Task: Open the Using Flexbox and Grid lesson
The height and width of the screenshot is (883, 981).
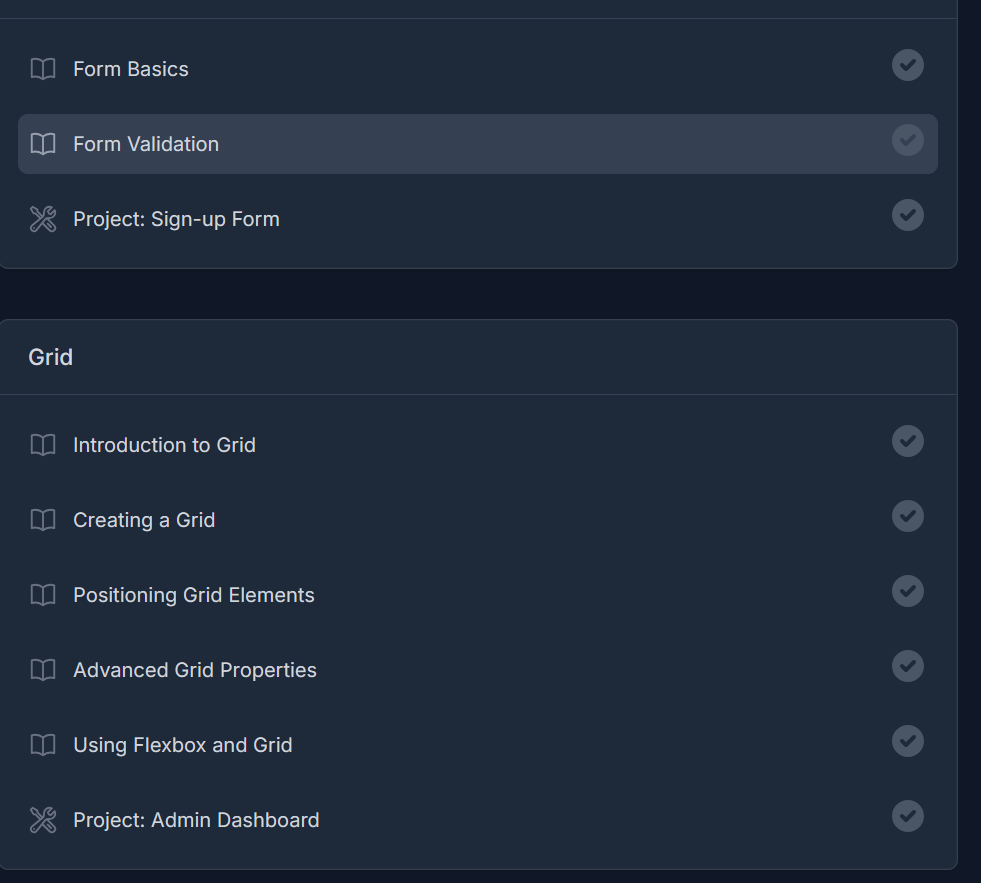Action: [x=183, y=745]
